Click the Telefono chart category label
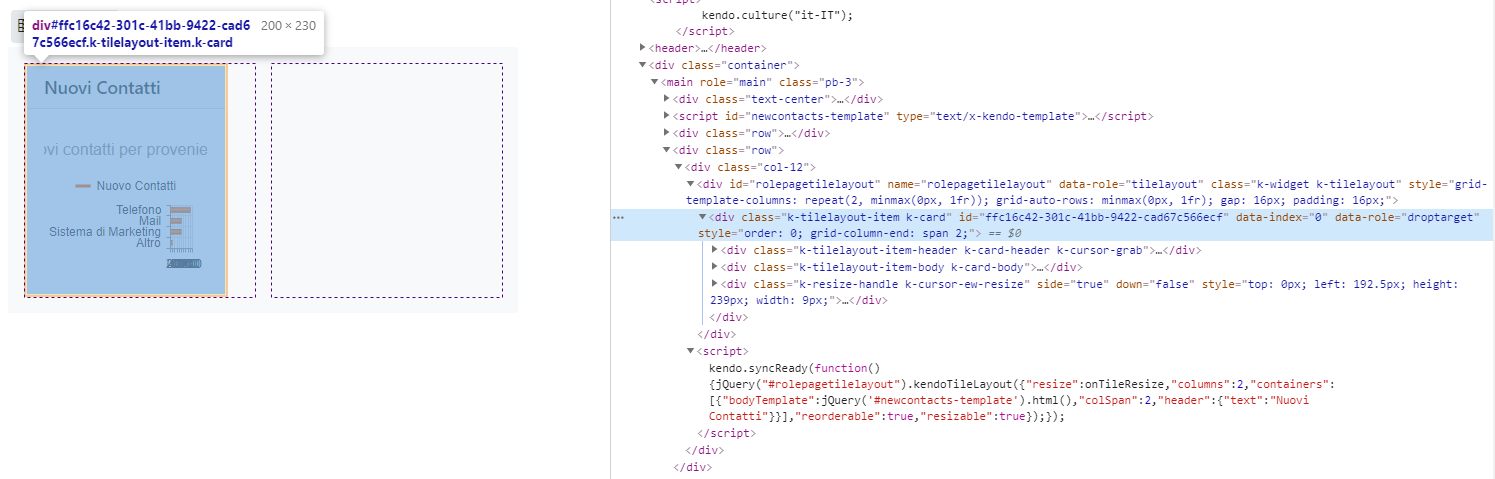 point(139,210)
